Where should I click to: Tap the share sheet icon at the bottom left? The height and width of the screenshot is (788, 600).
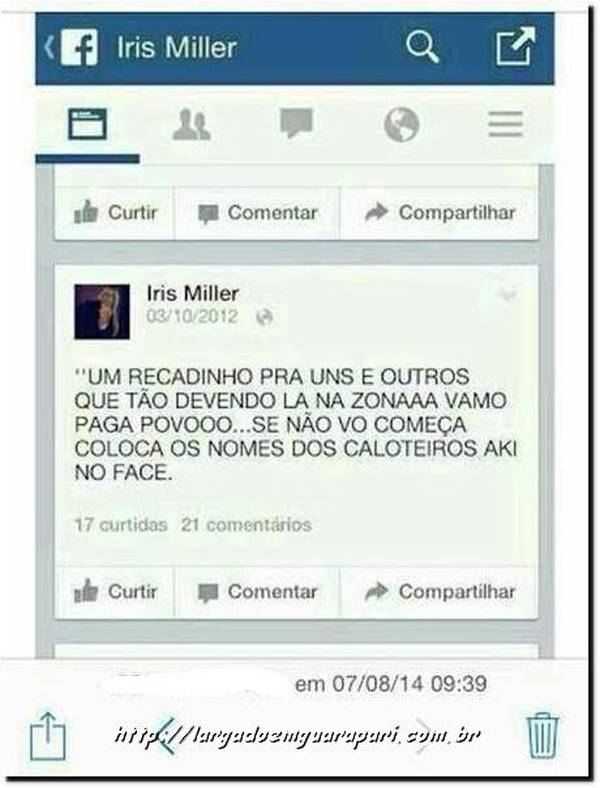click(48, 736)
